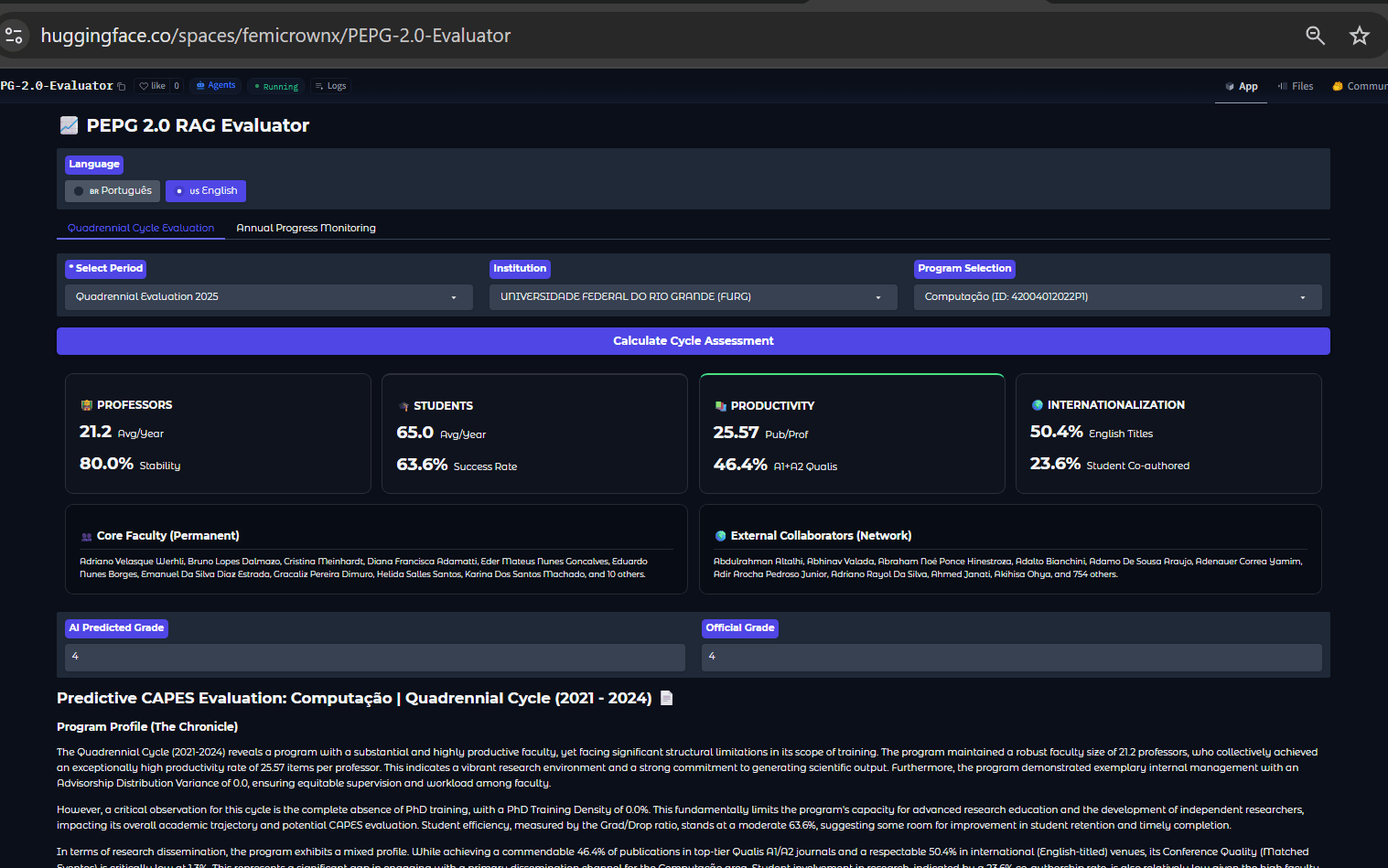
Task: Select Português as the language
Action: point(112,191)
